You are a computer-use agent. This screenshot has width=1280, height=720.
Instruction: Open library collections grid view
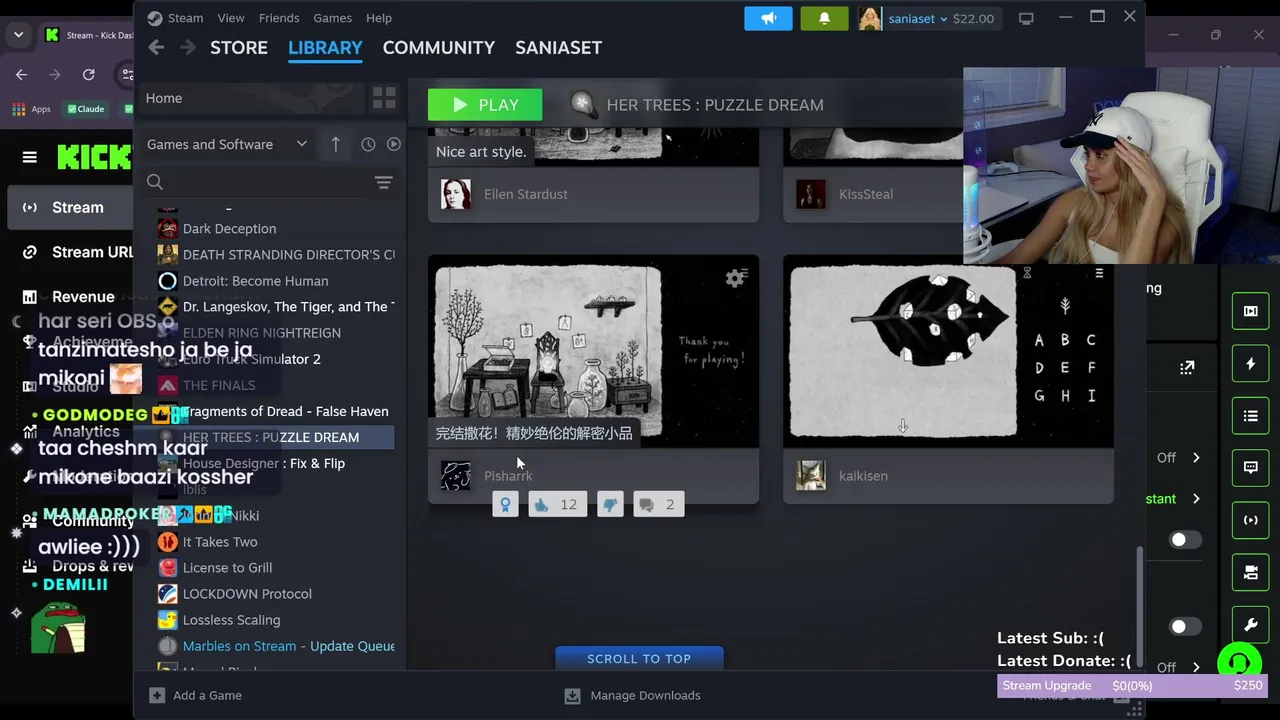point(384,98)
